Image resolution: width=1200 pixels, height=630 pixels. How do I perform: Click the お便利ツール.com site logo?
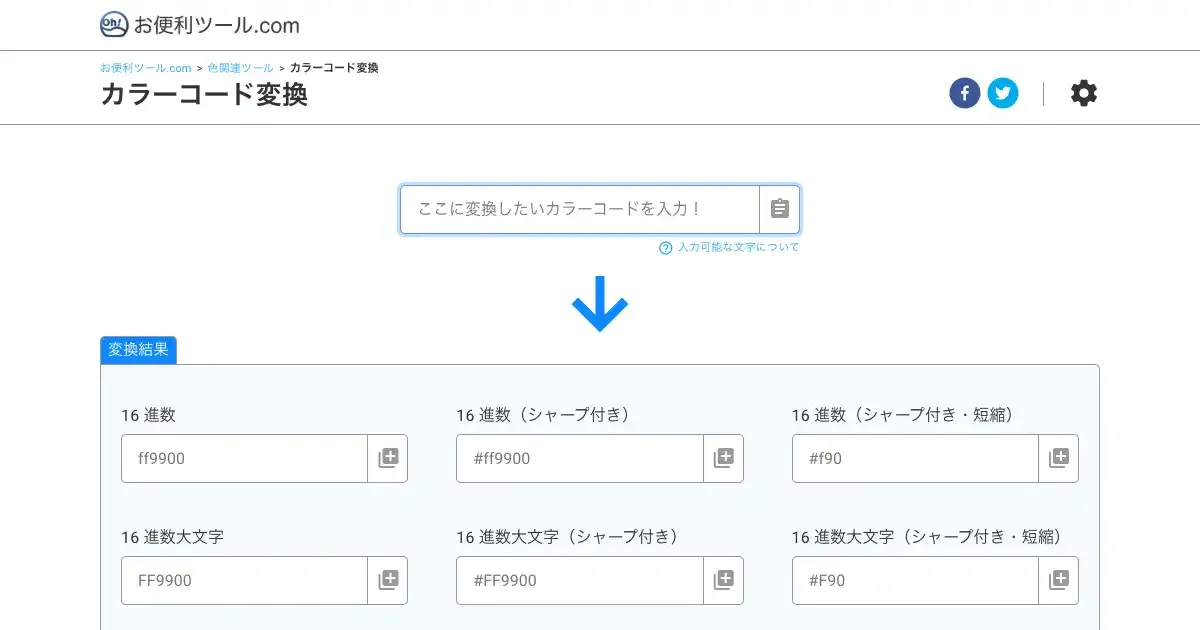[x=200, y=25]
